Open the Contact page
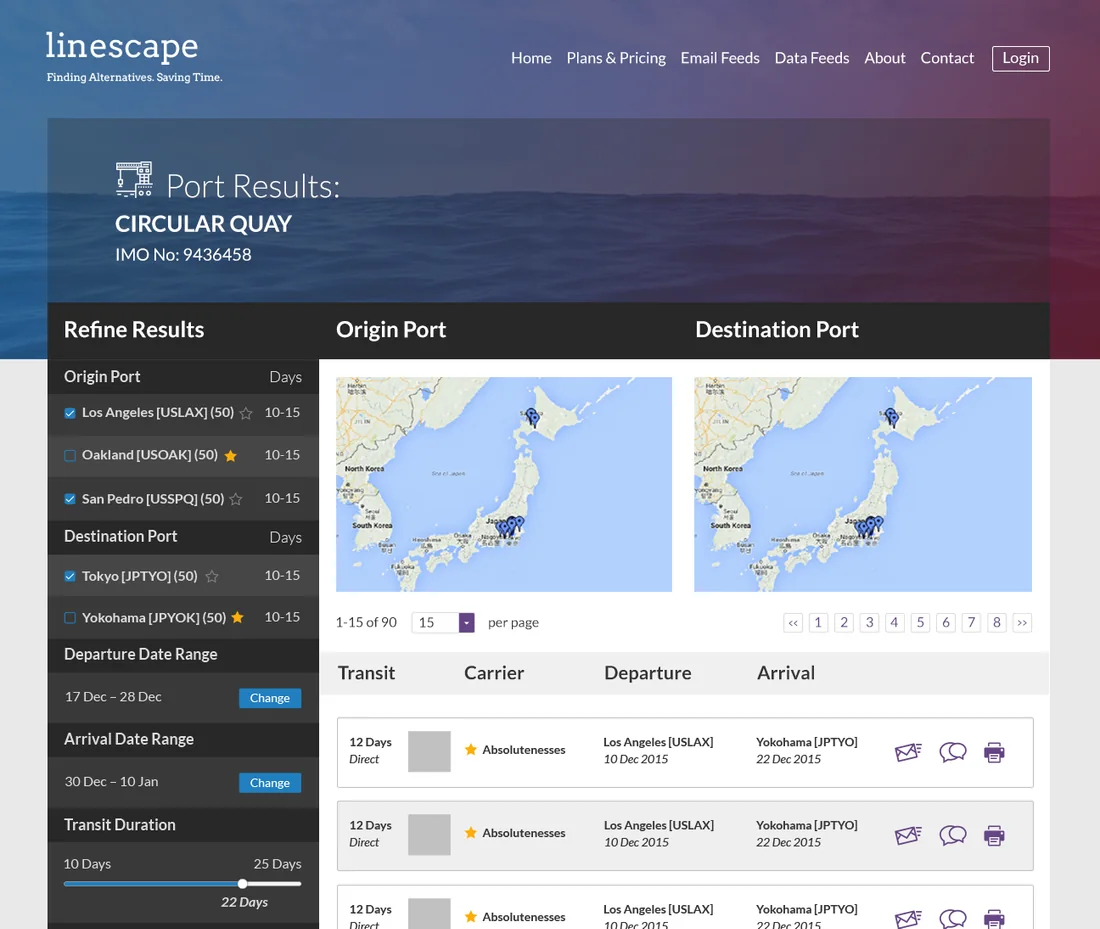This screenshot has height=929, width=1100. [x=947, y=58]
